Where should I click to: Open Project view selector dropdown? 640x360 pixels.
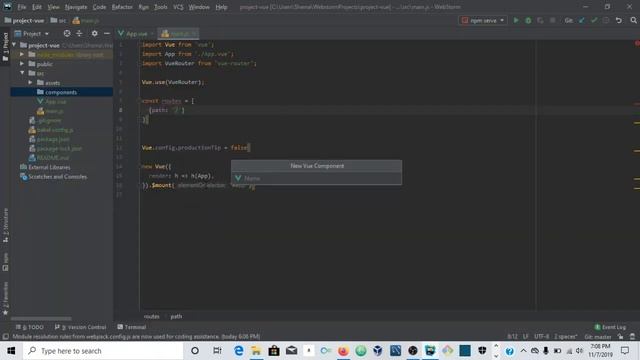tap(32, 33)
